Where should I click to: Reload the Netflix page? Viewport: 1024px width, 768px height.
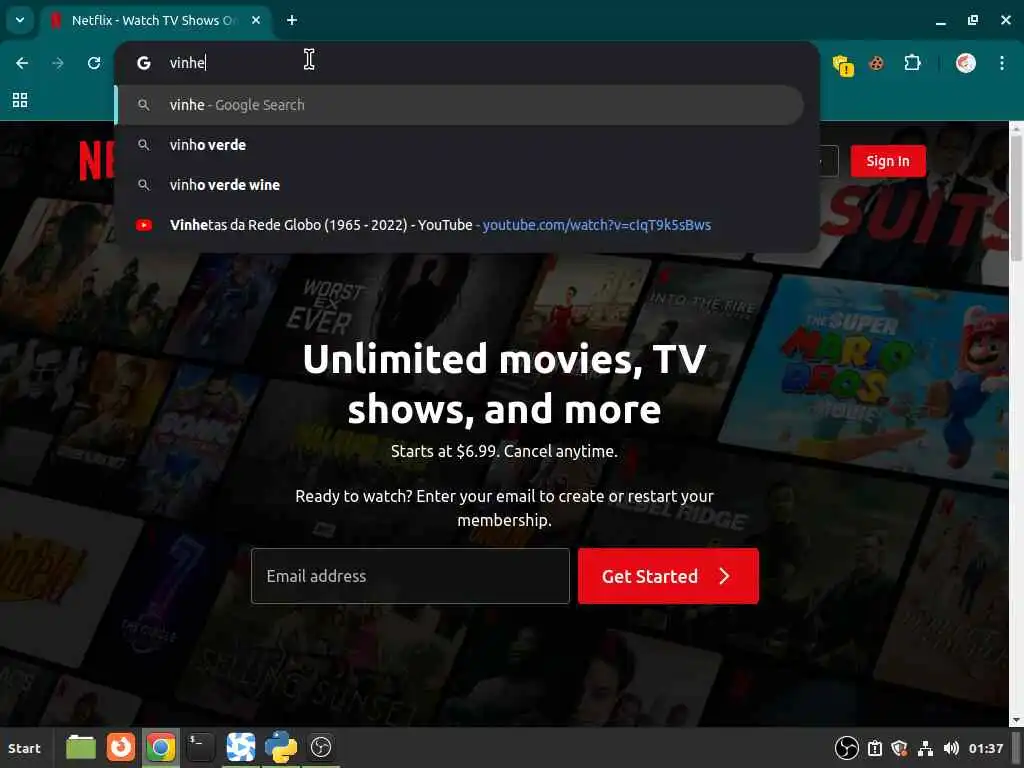[94, 63]
